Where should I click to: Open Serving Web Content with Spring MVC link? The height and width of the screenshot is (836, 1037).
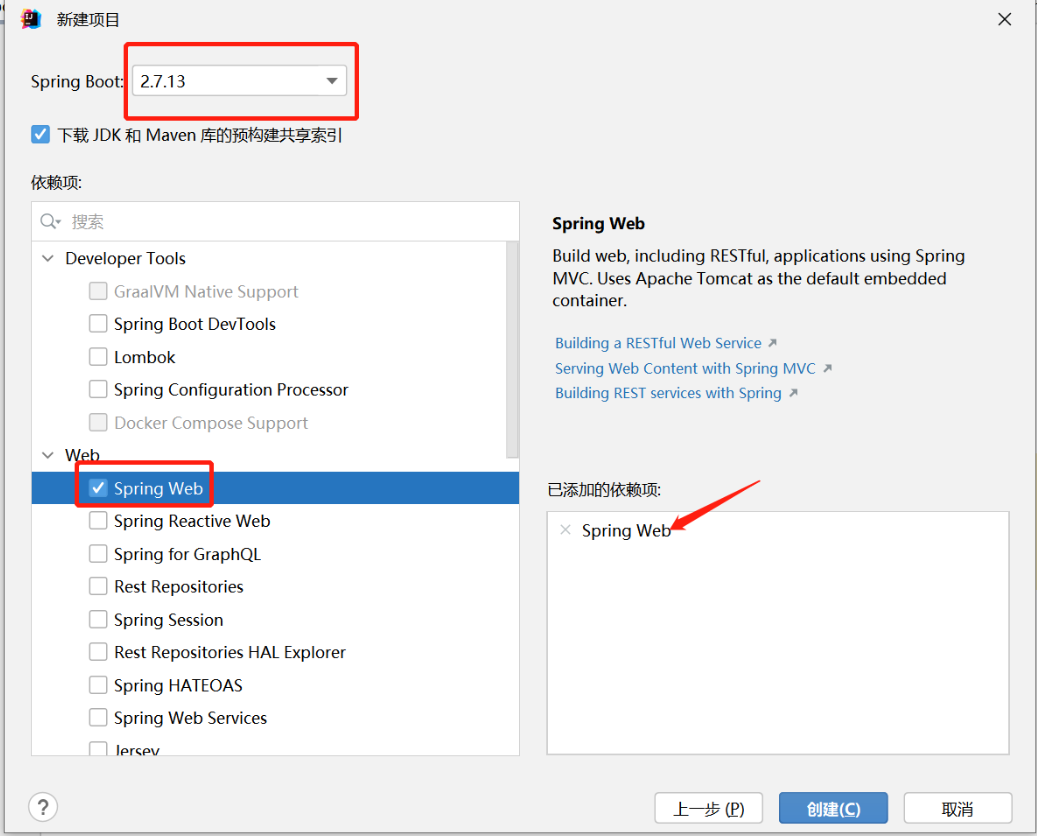tap(685, 368)
